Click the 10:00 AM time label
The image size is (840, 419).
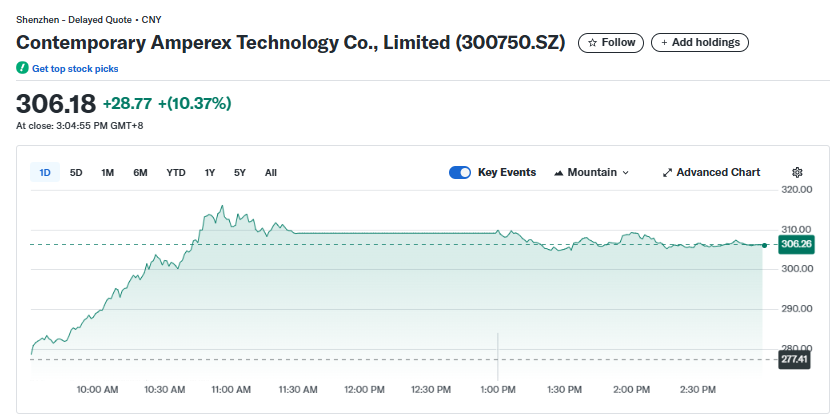[98, 390]
